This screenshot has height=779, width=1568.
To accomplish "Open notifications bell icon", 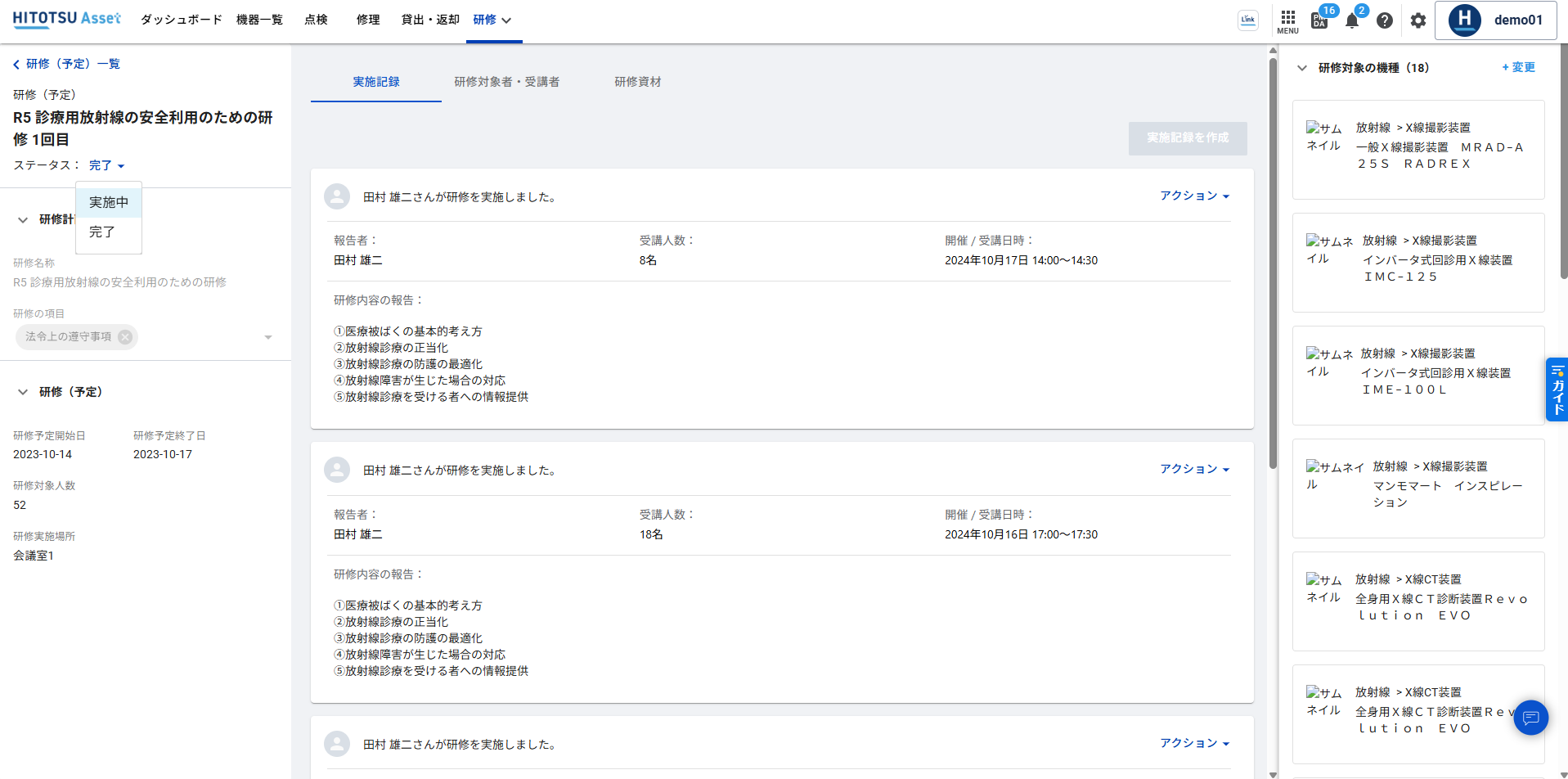I will click(1352, 20).
